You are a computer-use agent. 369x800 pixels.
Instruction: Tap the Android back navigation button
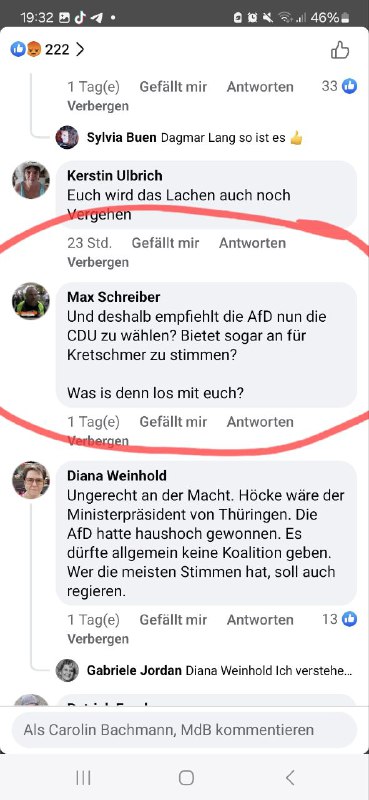click(290, 778)
